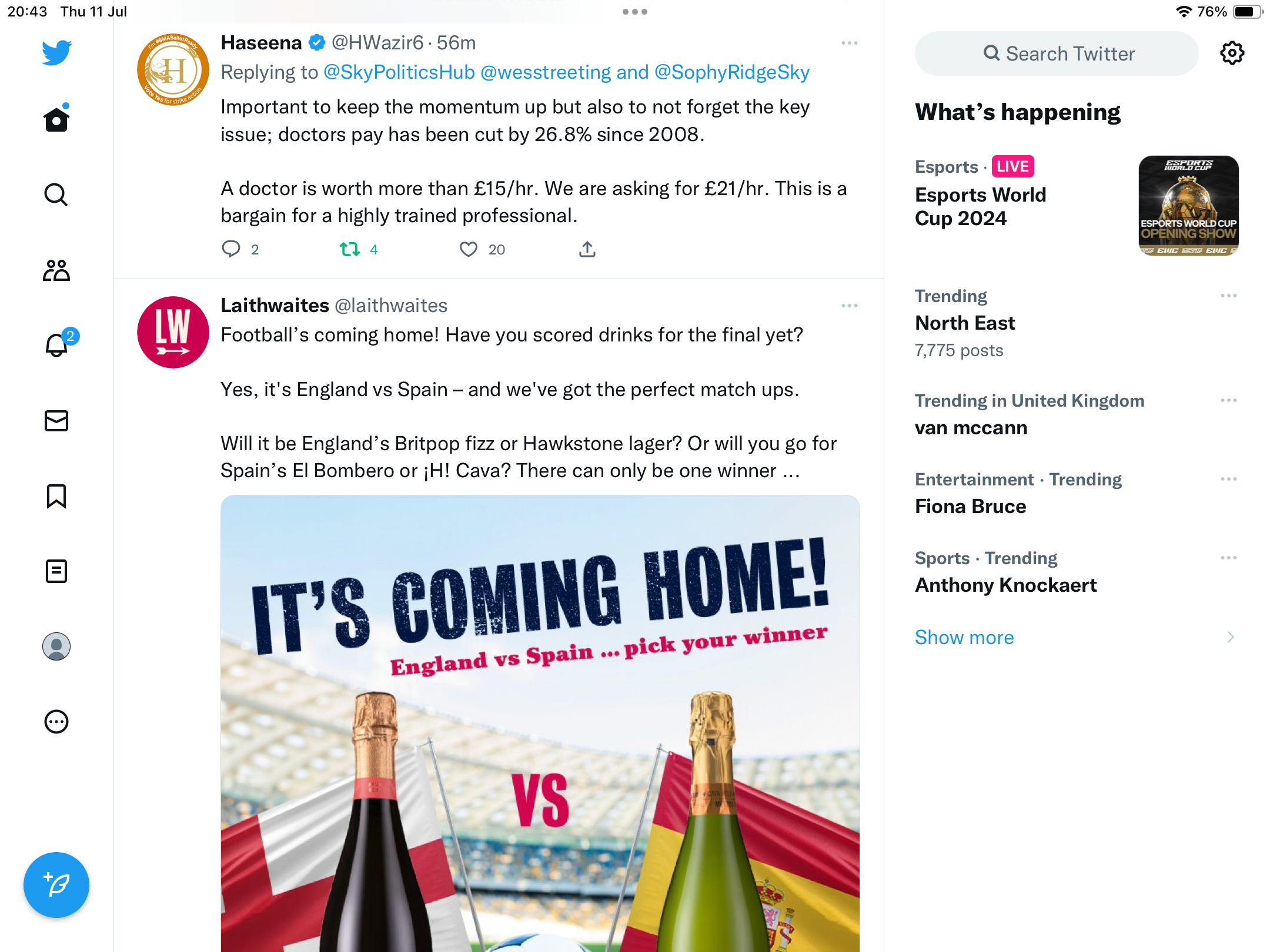Open options for North East trend
Viewport: 1270px width, 952px height.
[1228, 296]
